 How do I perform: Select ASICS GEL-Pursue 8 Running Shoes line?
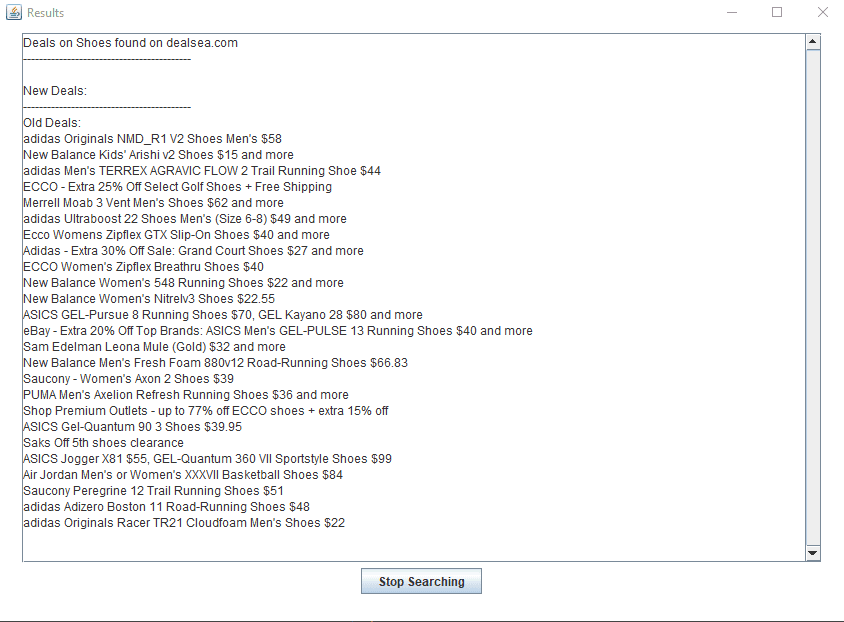click(223, 315)
